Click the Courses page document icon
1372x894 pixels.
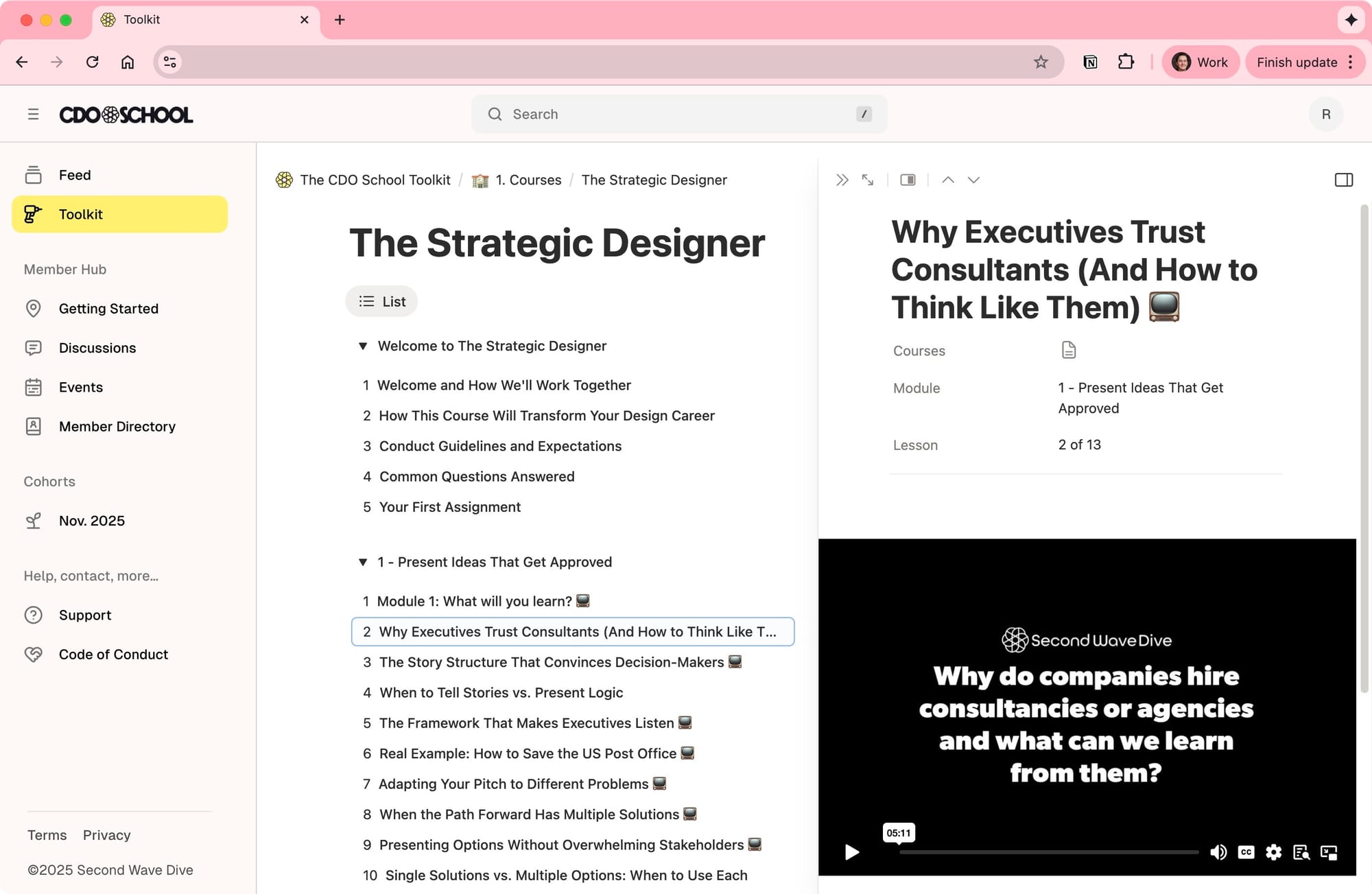pos(1068,350)
